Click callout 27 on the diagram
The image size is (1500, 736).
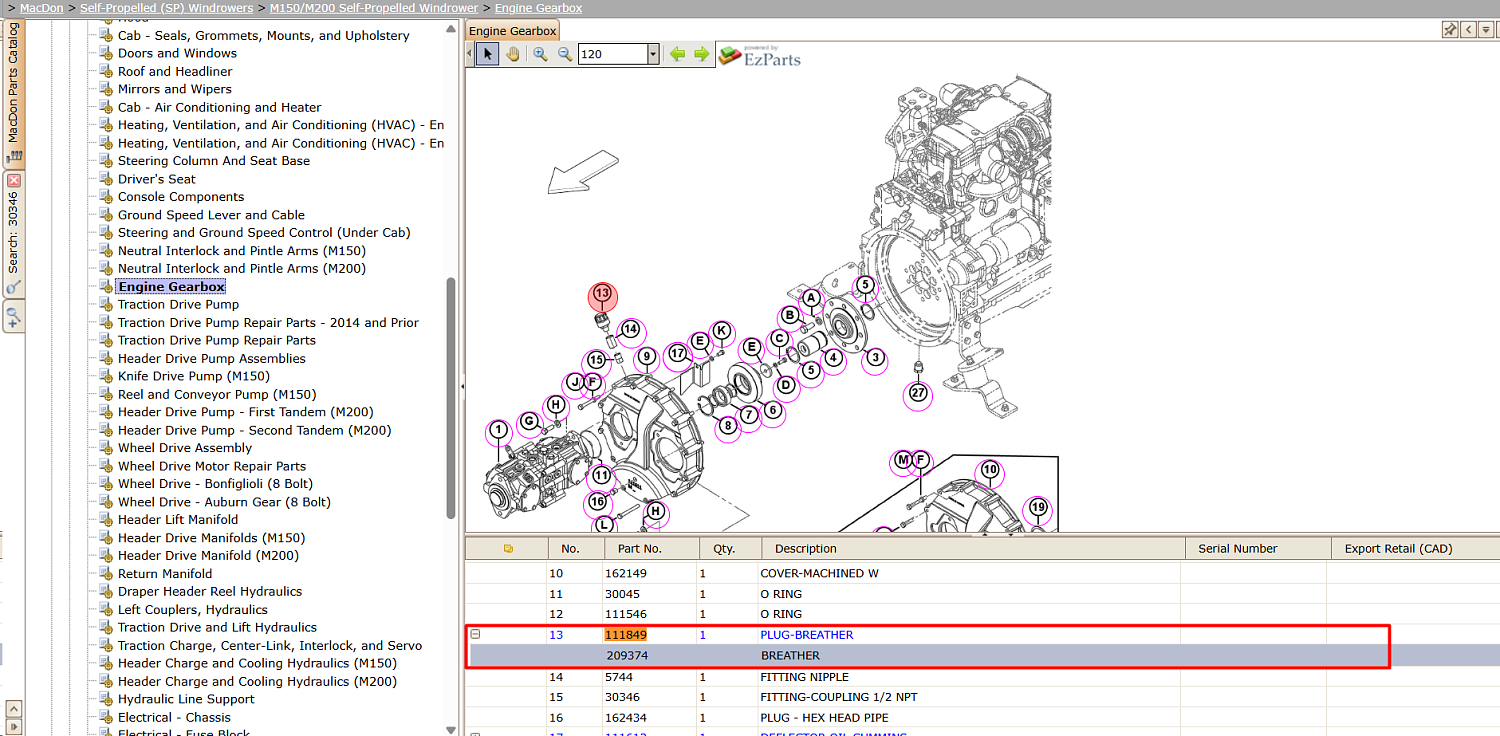click(918, 394)
